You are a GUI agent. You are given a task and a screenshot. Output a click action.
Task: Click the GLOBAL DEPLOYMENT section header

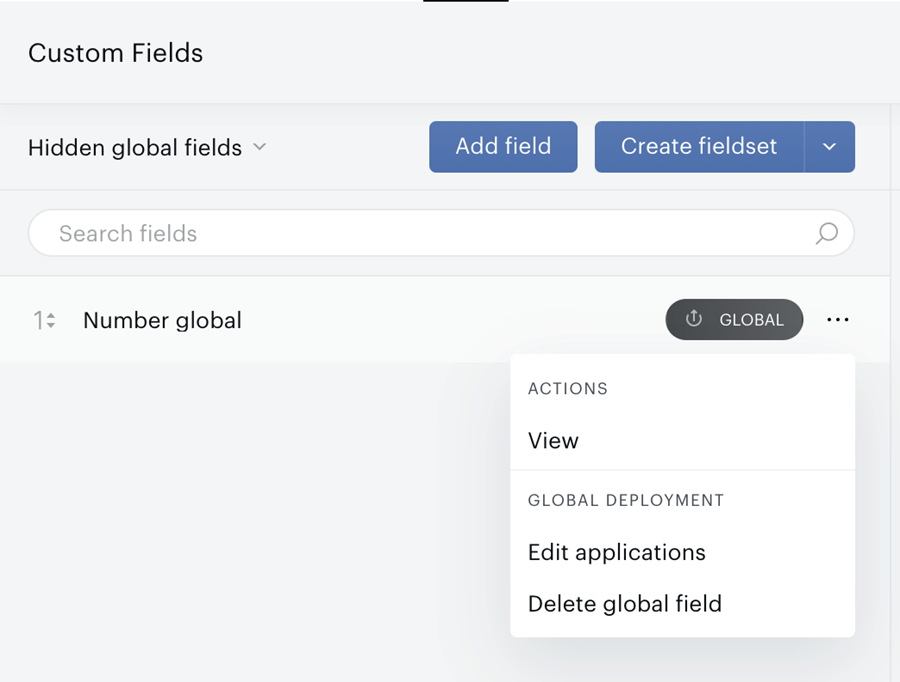point(626,500)
